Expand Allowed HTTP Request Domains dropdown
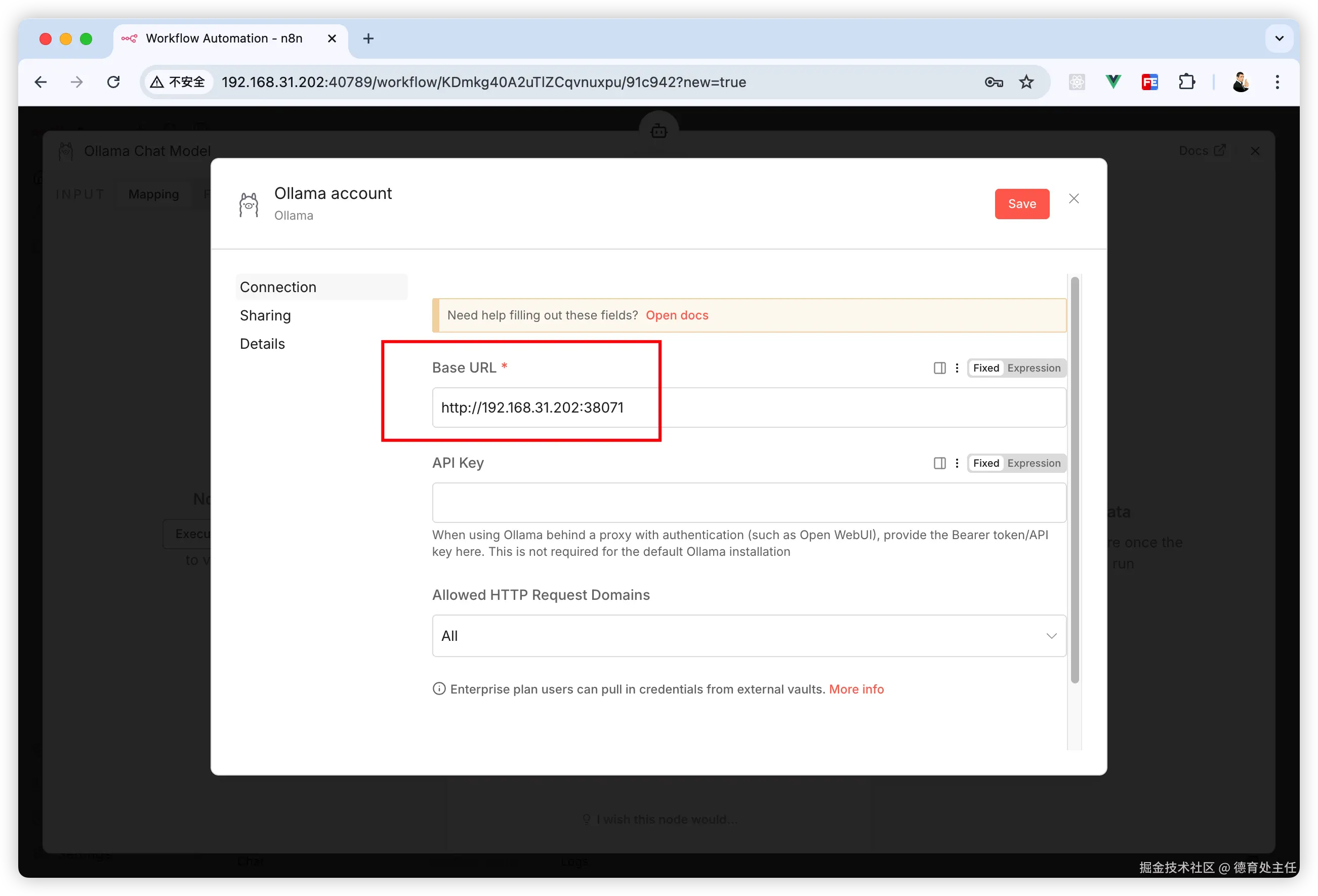1318x896 pixels. point(749,636)
